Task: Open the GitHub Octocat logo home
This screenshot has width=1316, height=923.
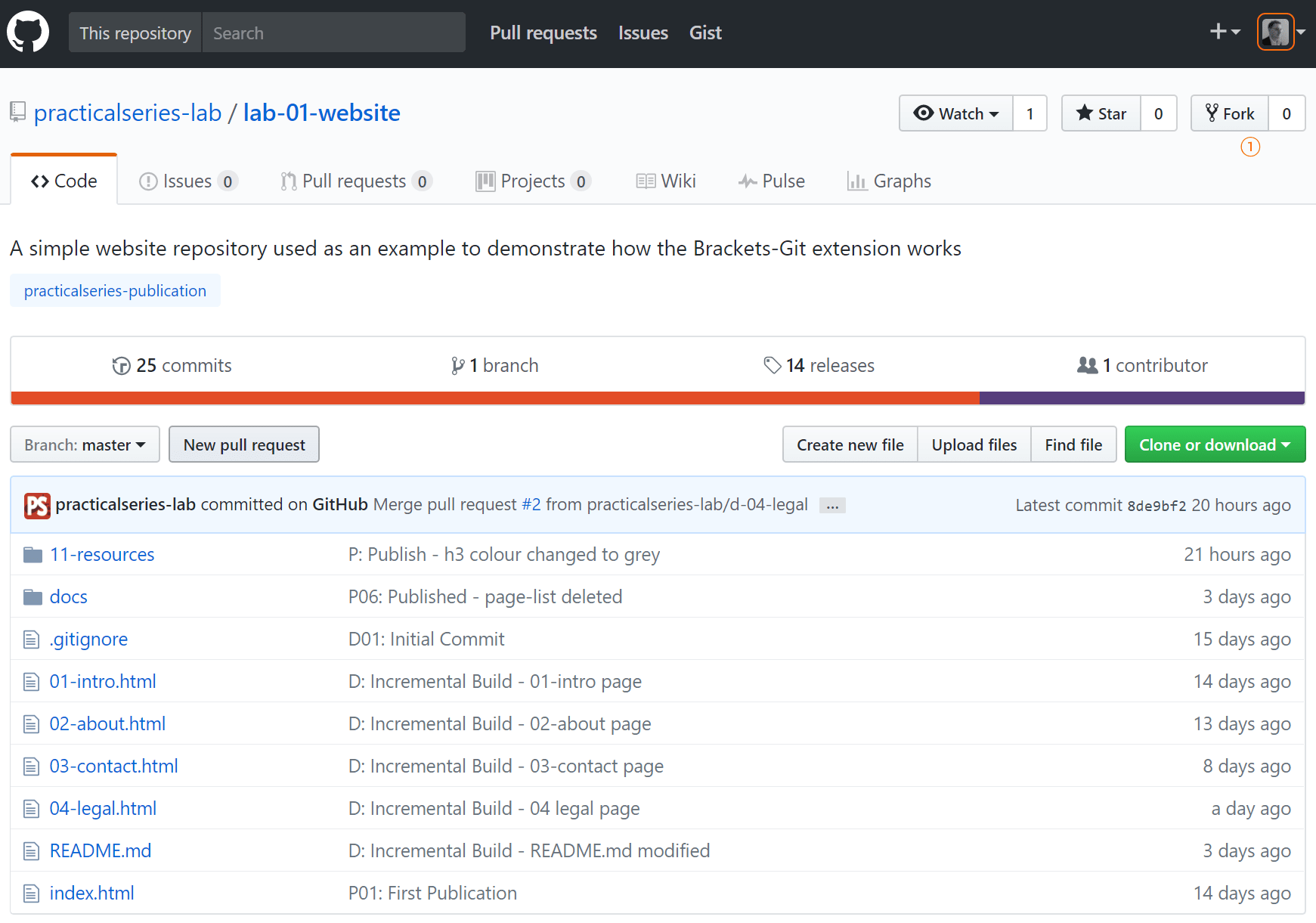Action: pos(28,33)
